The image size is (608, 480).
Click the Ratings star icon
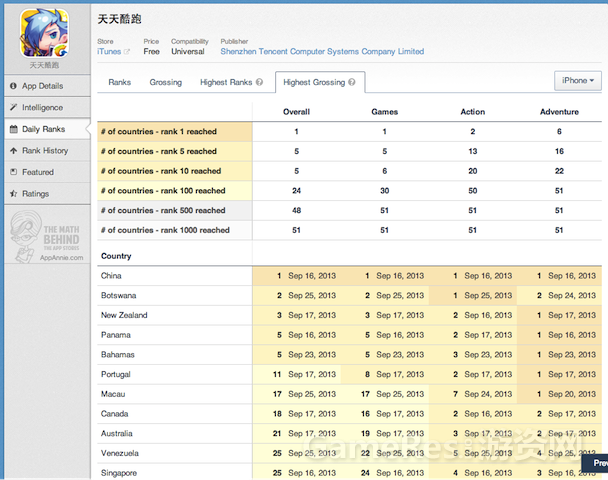click(13, 193)
